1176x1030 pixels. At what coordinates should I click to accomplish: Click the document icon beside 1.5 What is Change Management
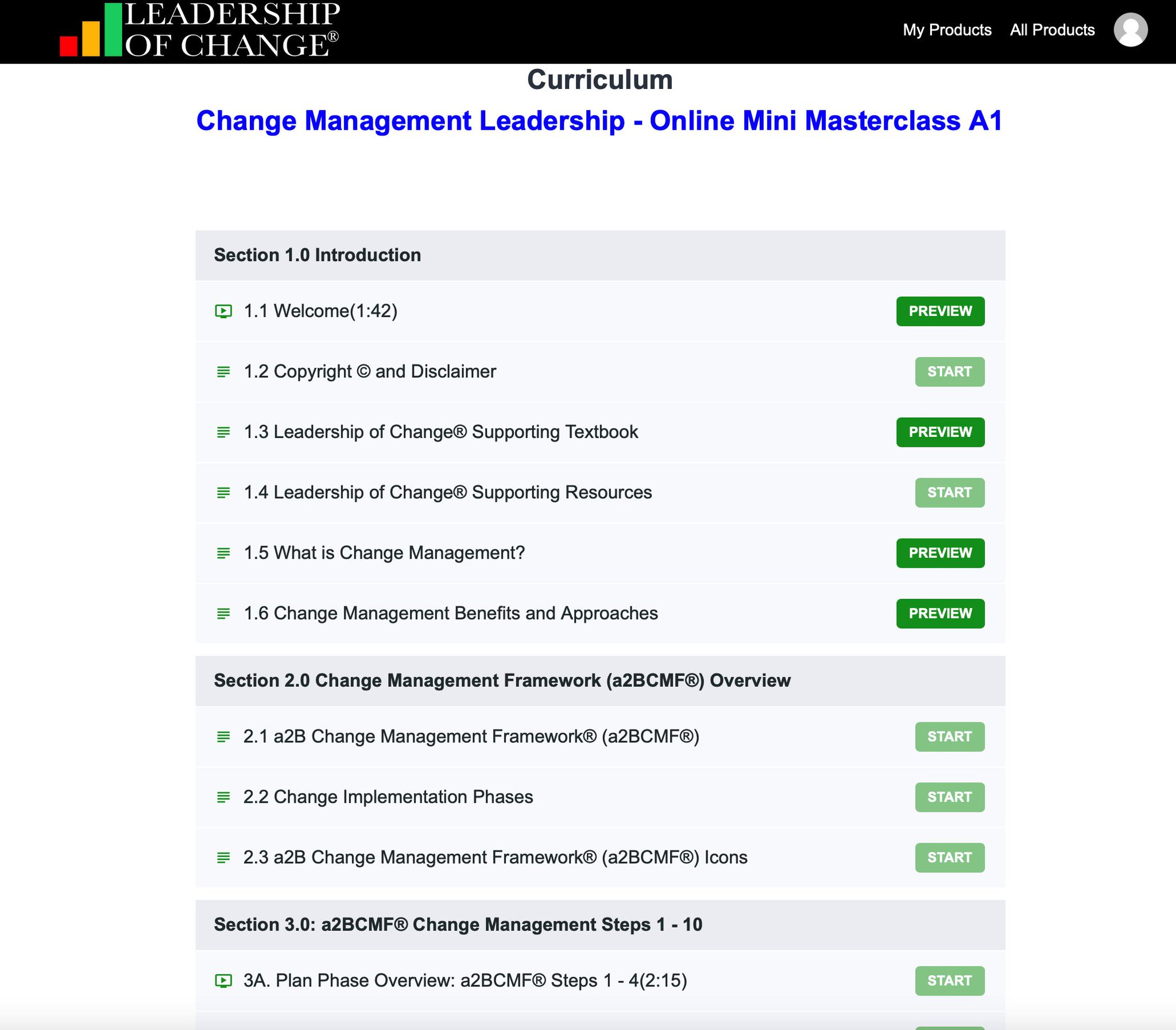pos(223,553)
